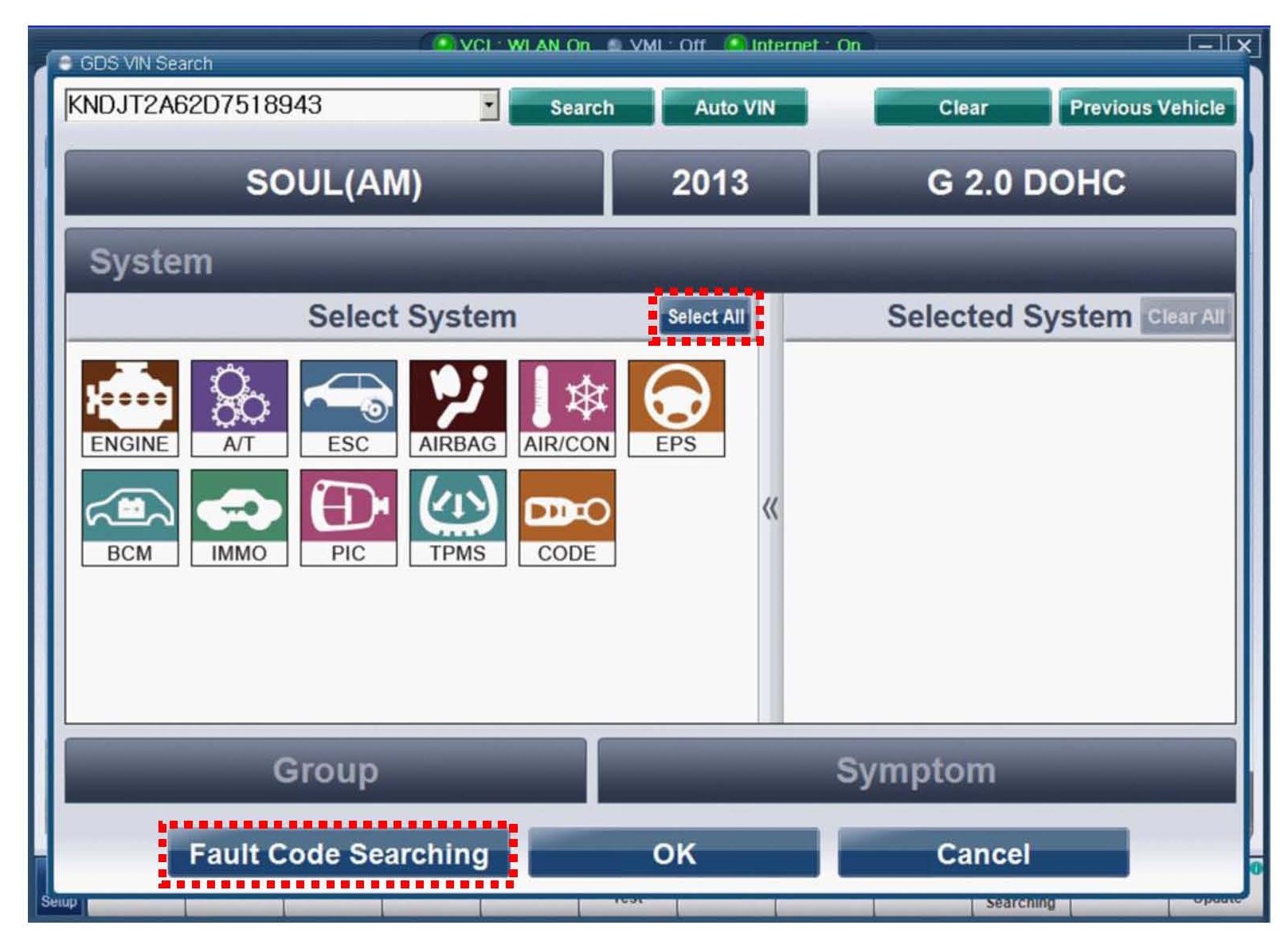Select the IMMO immobilizer icon
The height and width of the screenshot is (941, 1288).
point(239,517)
